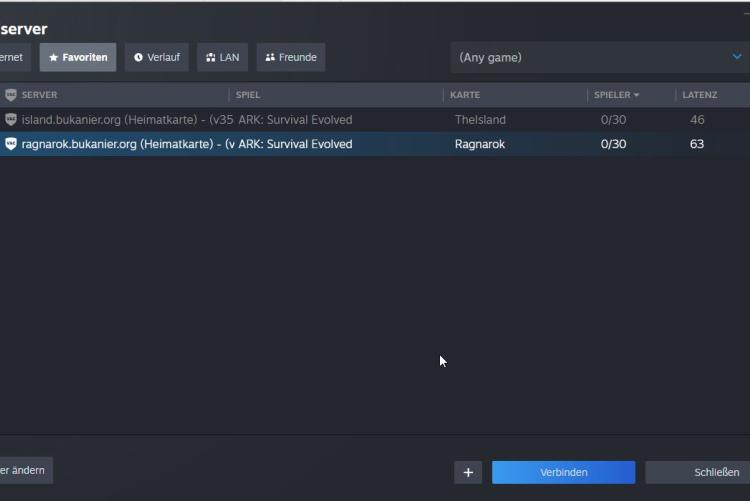Select the island.bukanier.org server name
750x501 pixels.
(127, 120)
